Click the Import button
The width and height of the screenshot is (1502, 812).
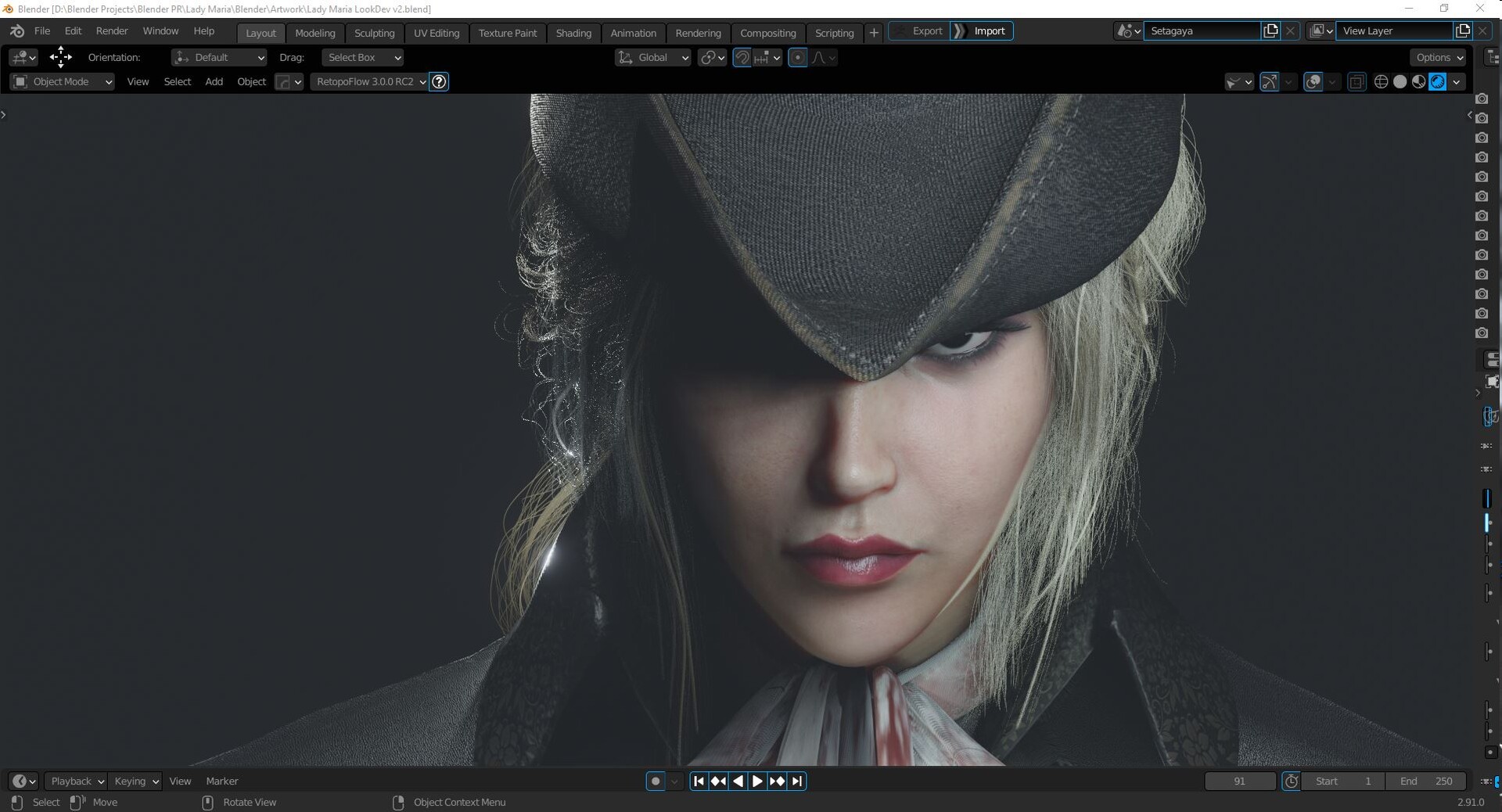coord(982,31)
